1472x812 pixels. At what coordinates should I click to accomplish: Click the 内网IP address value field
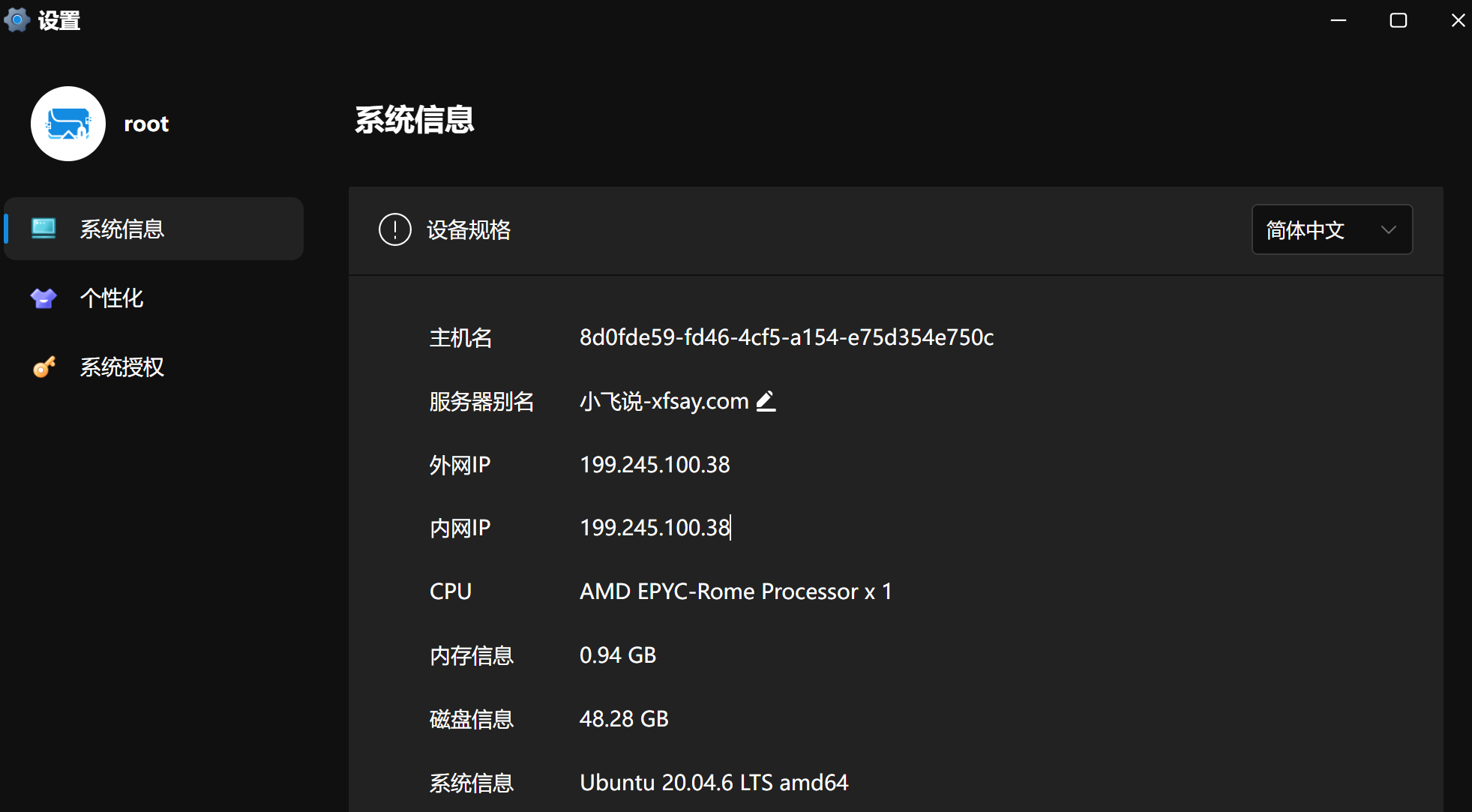click(x=655, y=528)
